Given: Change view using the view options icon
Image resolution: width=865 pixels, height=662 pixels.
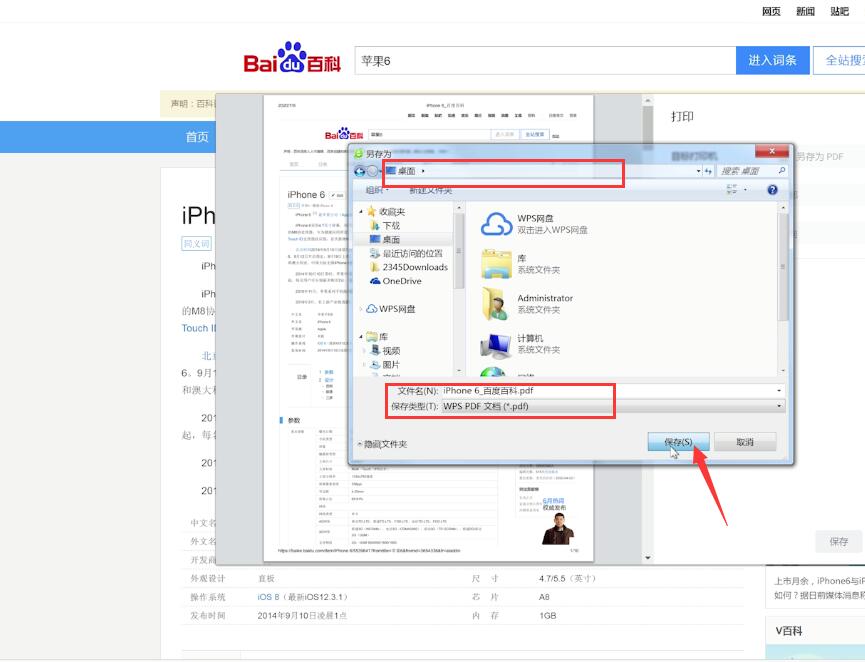Looking at the screenshot, I should pyautogui.click(x=732, y=190).
